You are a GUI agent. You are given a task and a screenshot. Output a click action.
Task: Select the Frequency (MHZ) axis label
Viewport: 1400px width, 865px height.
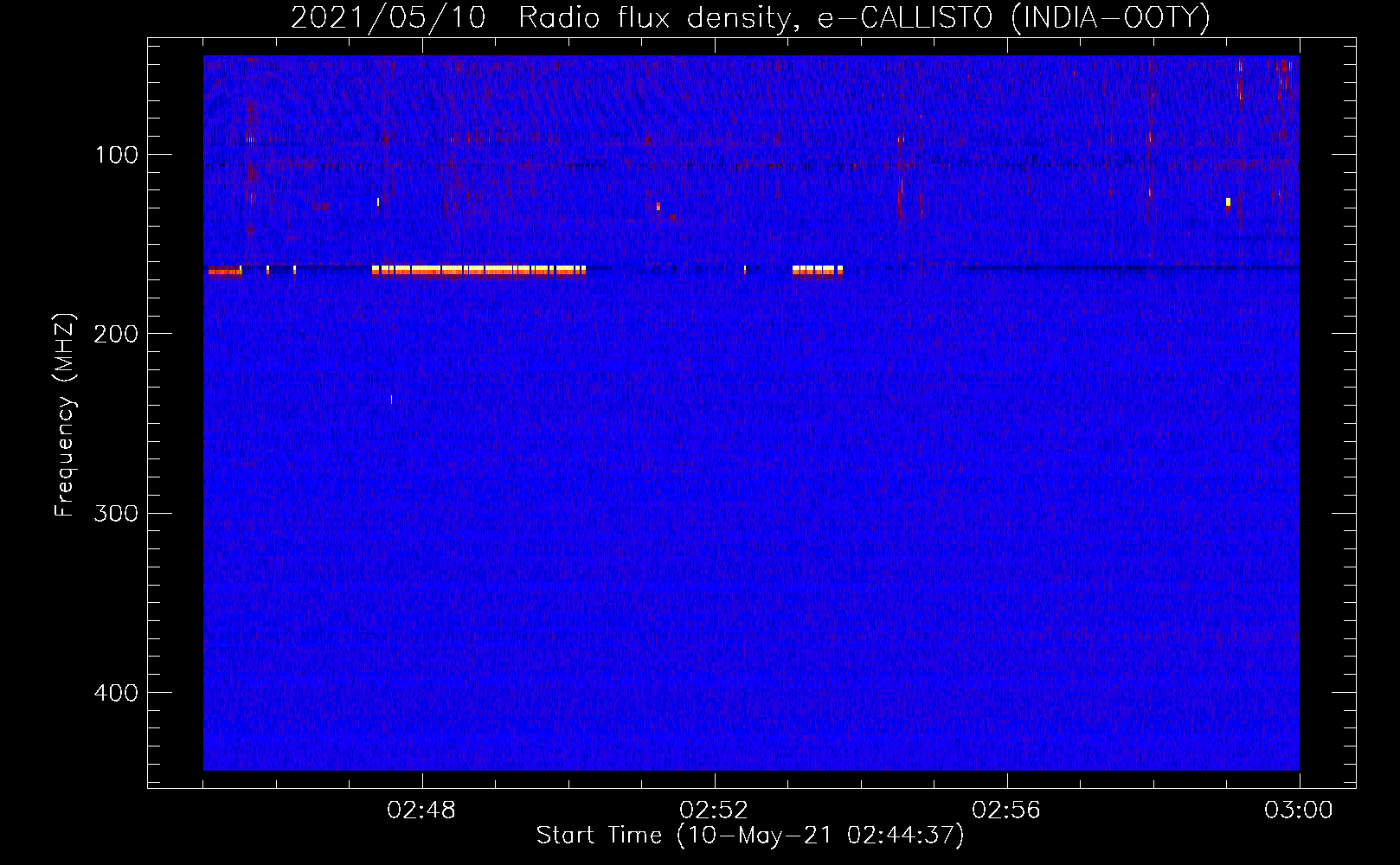(x=65, y=414)
